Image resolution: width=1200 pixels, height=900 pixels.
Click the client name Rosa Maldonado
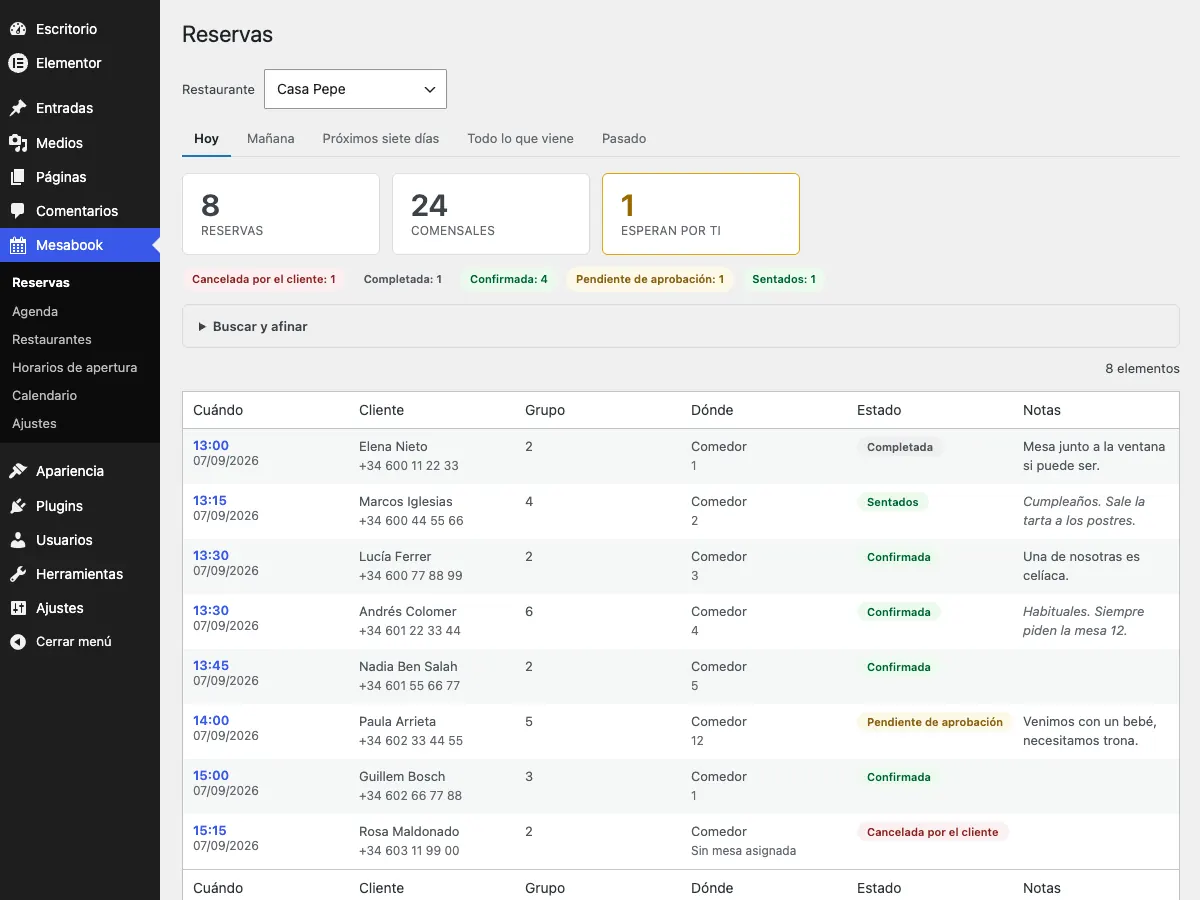(x=409, y=831)
